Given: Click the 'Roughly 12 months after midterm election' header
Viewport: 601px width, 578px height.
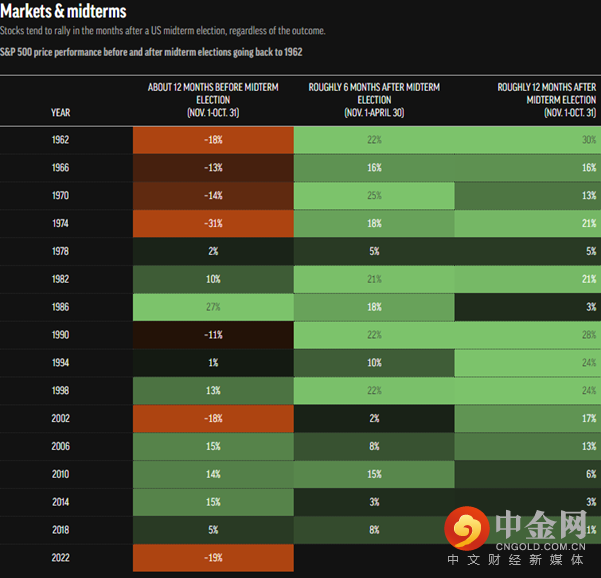Looking at the screenshot, I should (547, 100).
